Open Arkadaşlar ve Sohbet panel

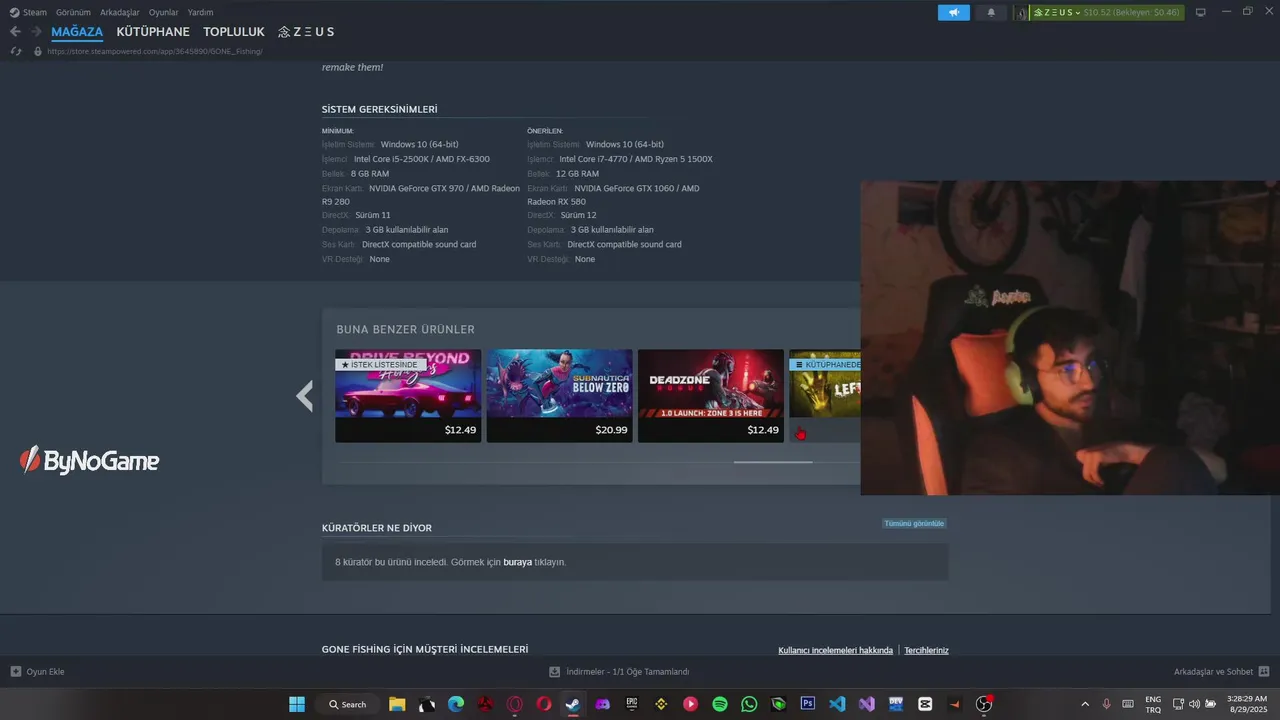pyautogui.click(x=1221, y=671)
